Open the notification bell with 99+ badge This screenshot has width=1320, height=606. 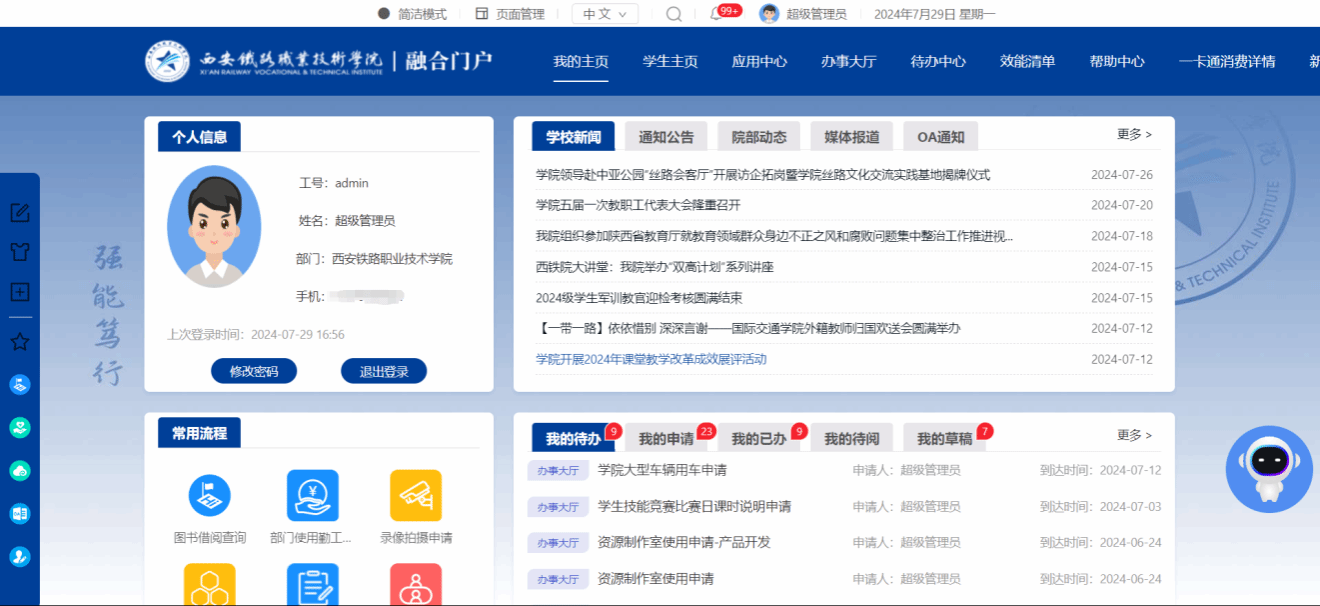(x=716, y=14)
